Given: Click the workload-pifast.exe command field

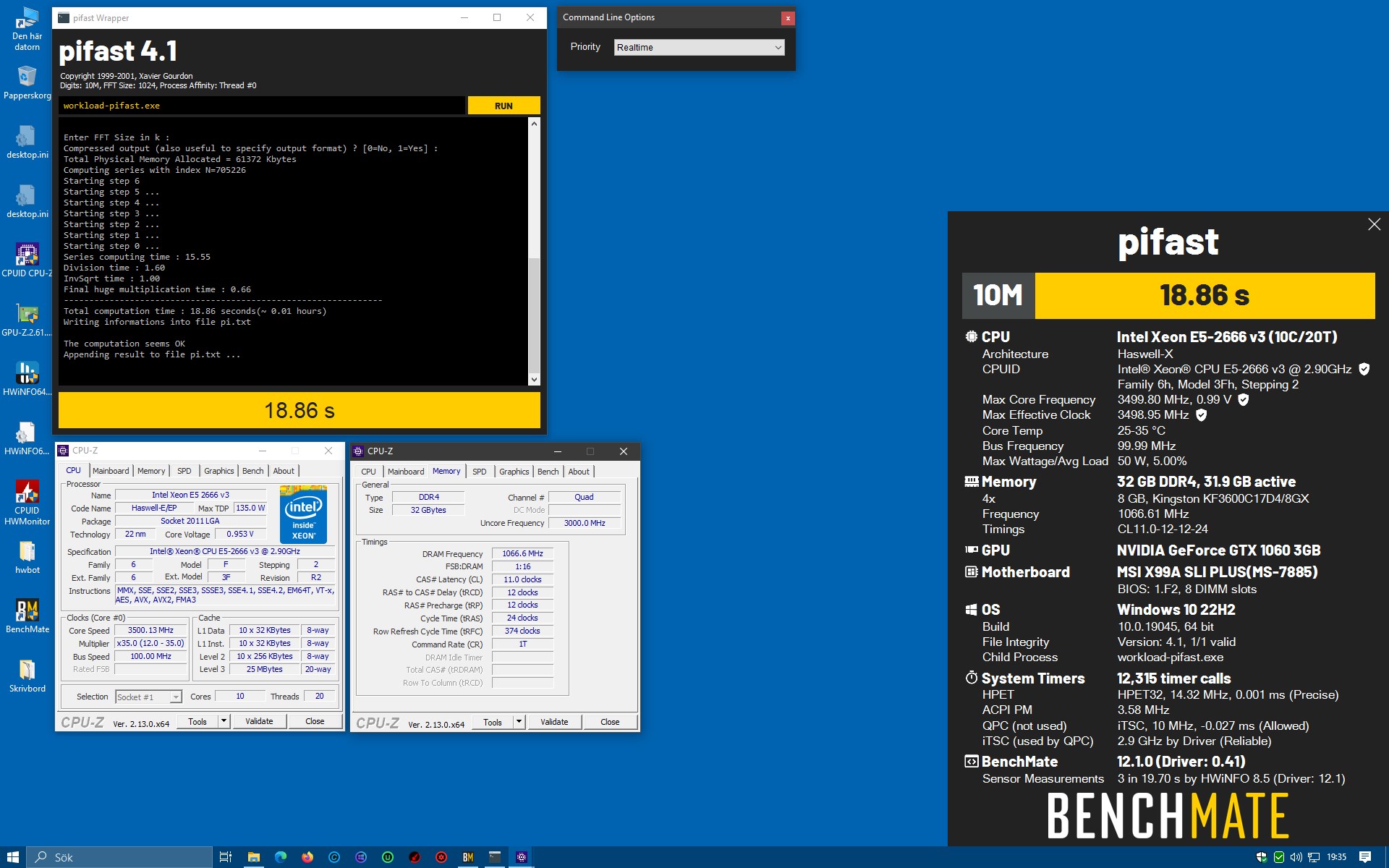Looking at the screenshot, I should (262, 106).
